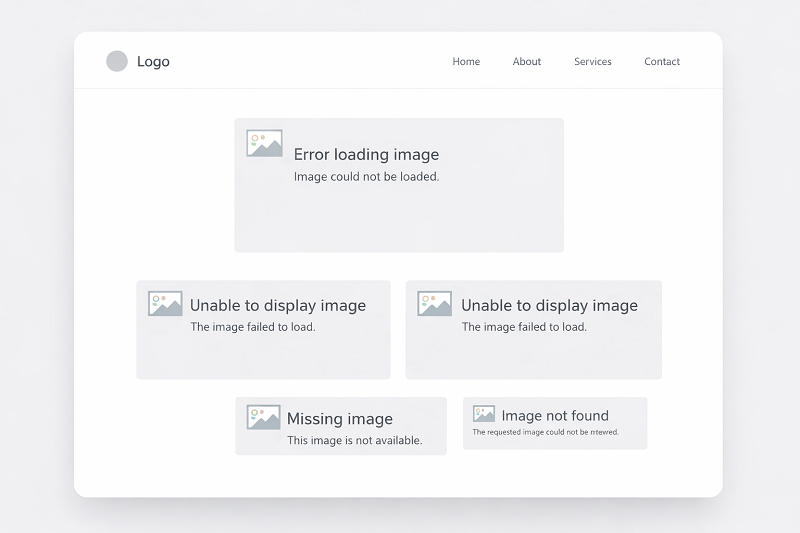
Task: Click the Logo text in header
Action: 153,62
